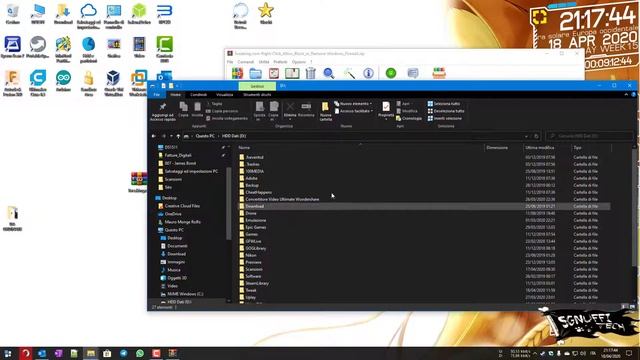Image resolution: width=640 pixels, height=360 pixels.
Task: Open Accesso facilitato dropdown
Action: 353,111
